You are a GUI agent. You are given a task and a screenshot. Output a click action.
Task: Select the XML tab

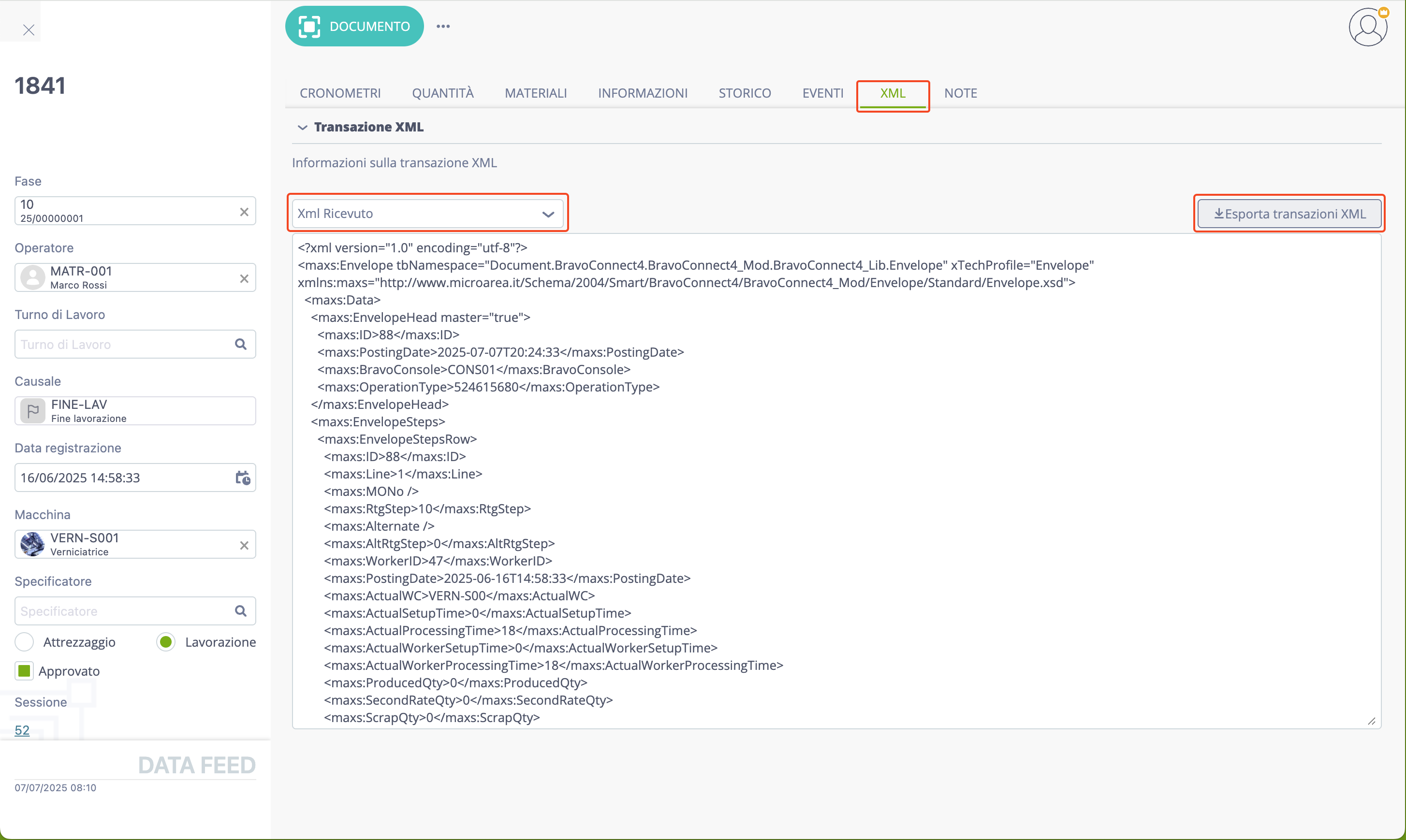(893, 93)
